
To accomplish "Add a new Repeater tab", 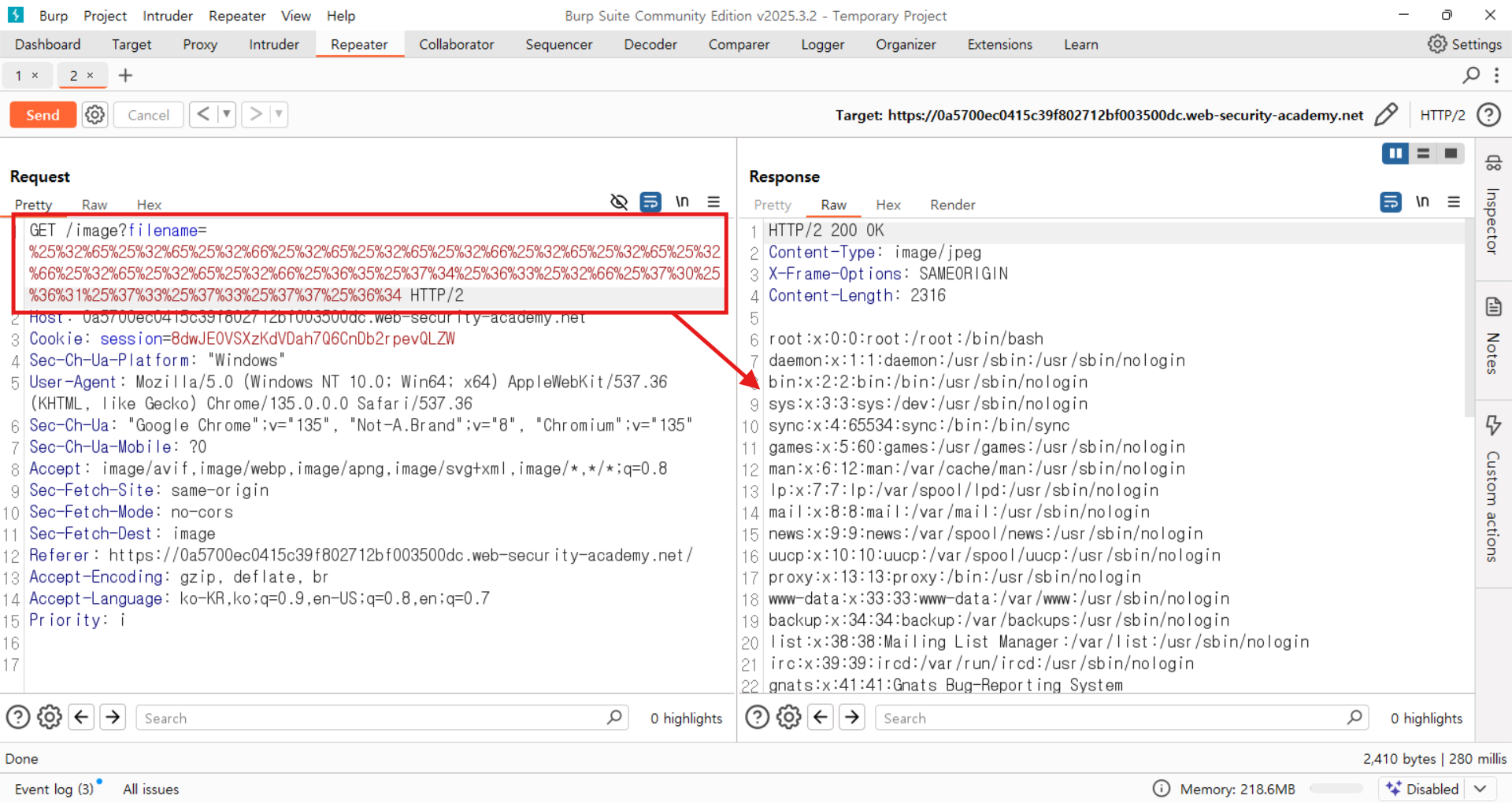I will tap(125, 76).
